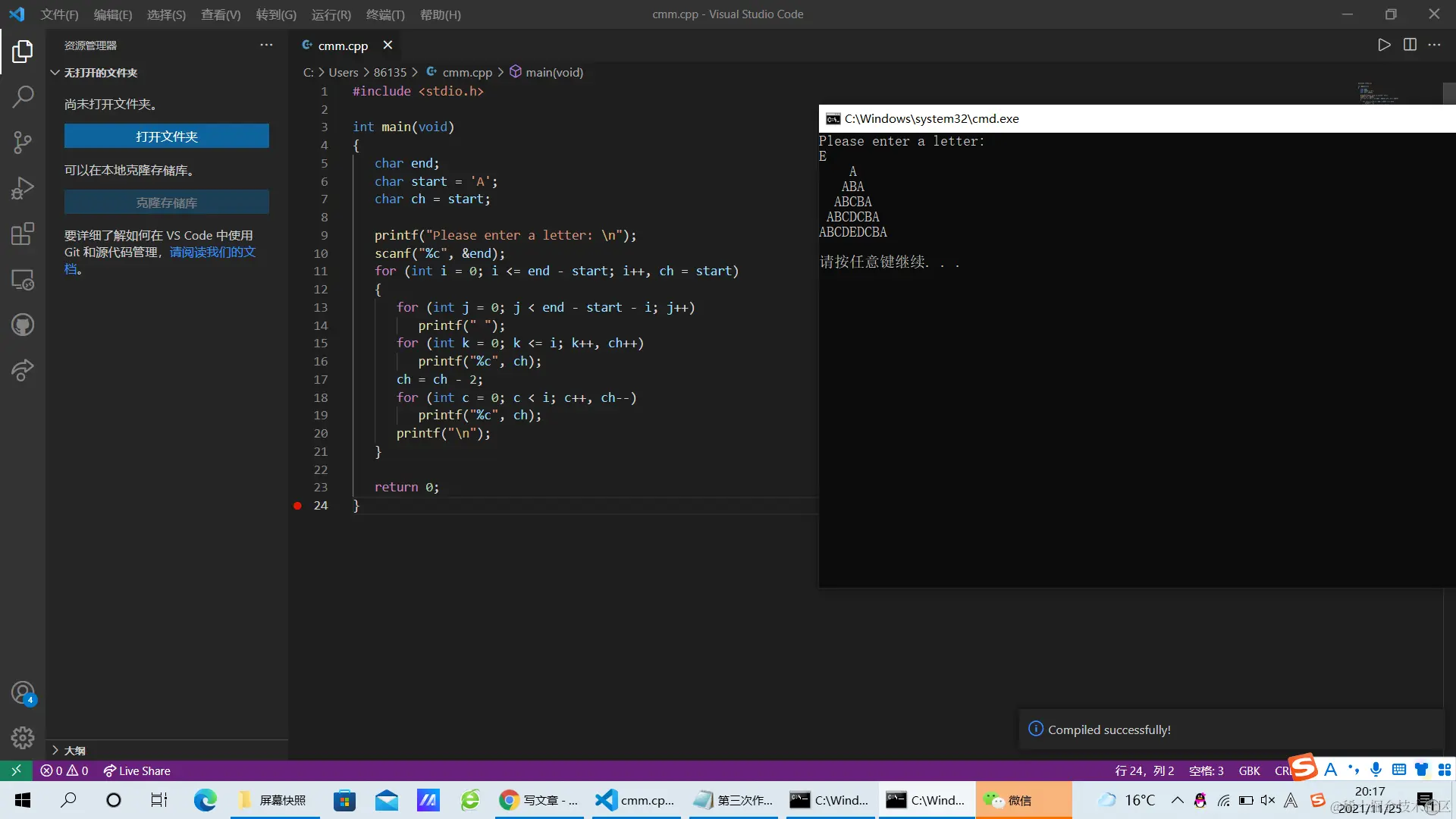Open the Source Control view icon
Viewport: 1456px width, 819px height.
[23, 142]
